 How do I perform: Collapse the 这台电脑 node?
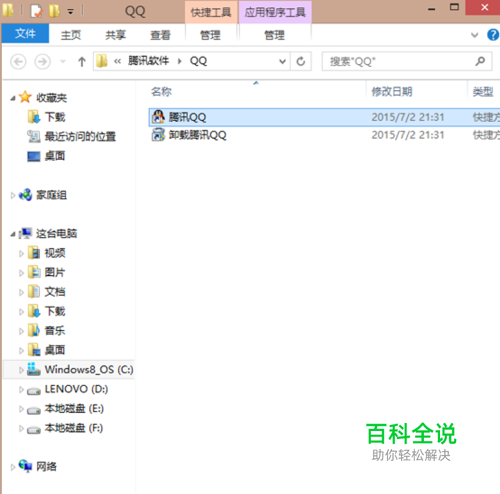coord(13,234)
